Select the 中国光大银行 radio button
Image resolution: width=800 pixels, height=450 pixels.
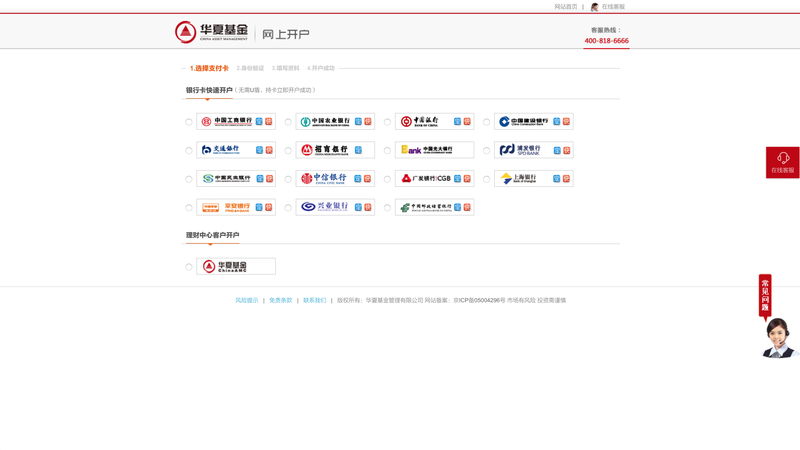pos(387,151)
